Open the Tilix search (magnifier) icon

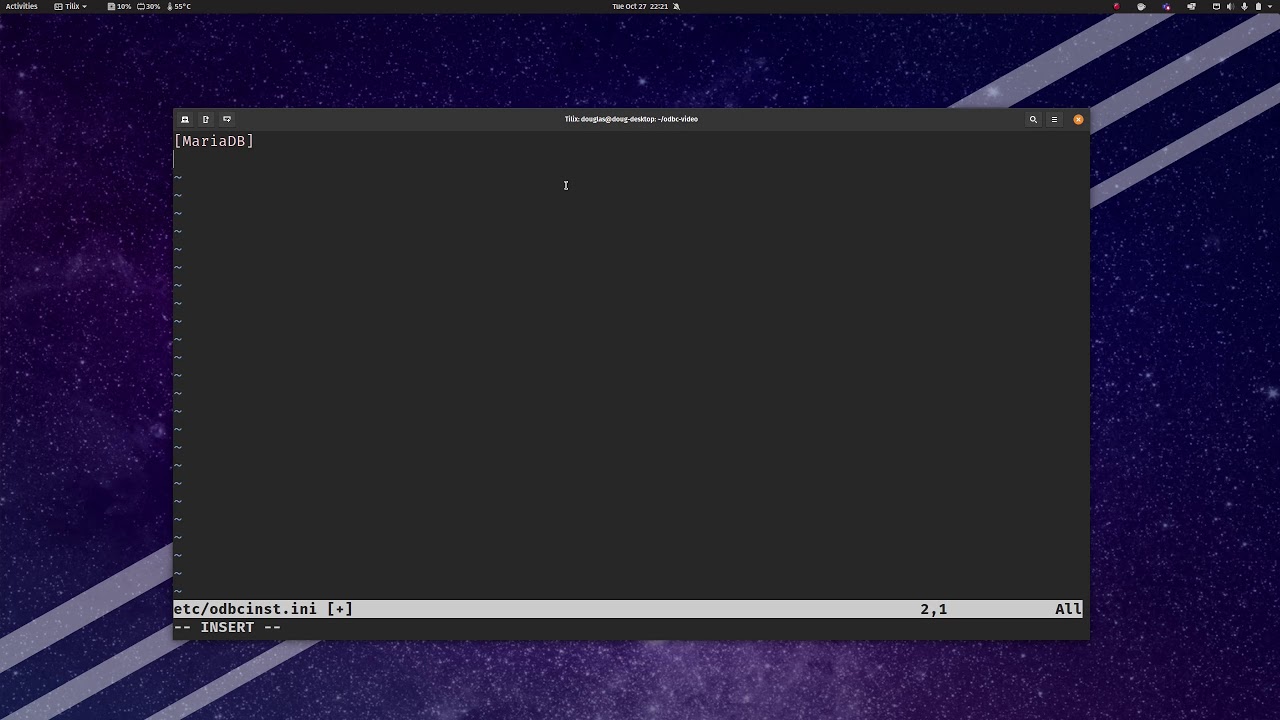[1033, 119]
